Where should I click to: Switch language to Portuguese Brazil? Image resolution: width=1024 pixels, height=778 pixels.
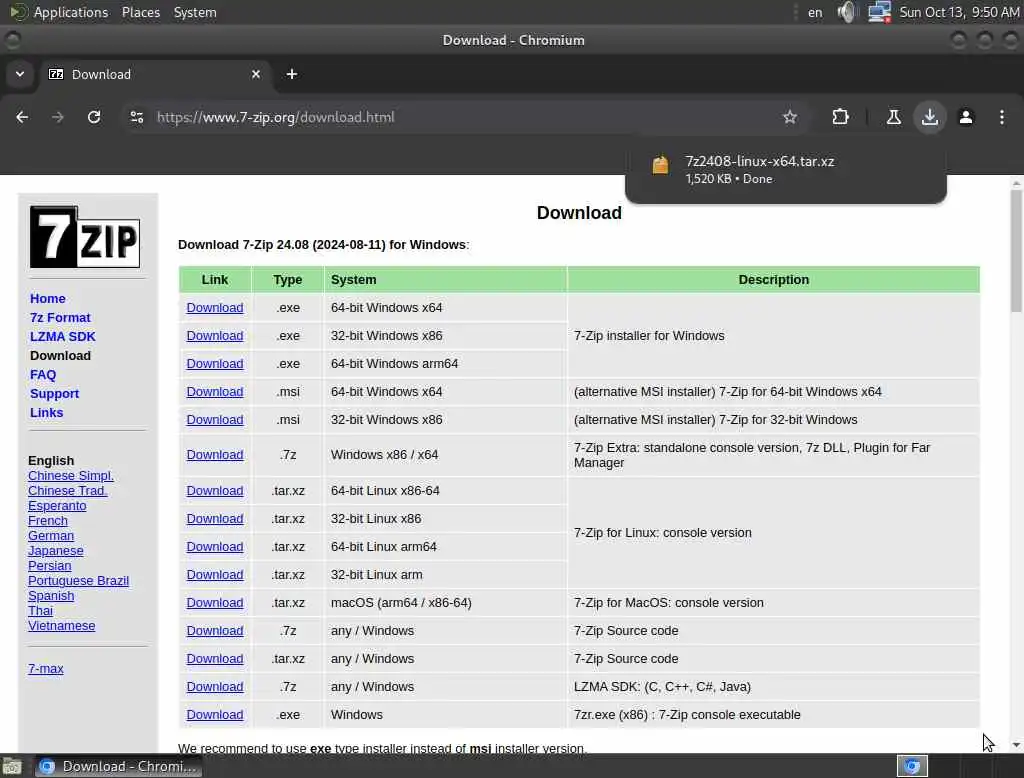[78, 581]
